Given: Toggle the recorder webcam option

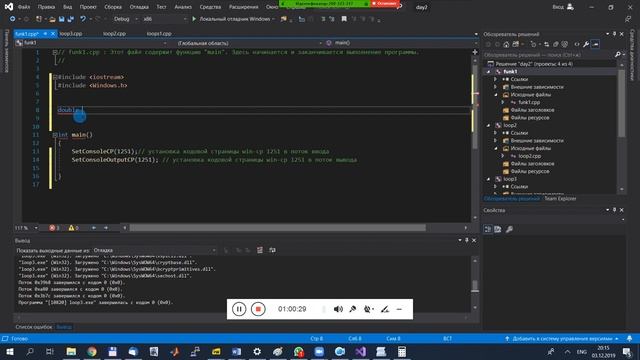Looking at the screenshot, I should pos(368,309).
